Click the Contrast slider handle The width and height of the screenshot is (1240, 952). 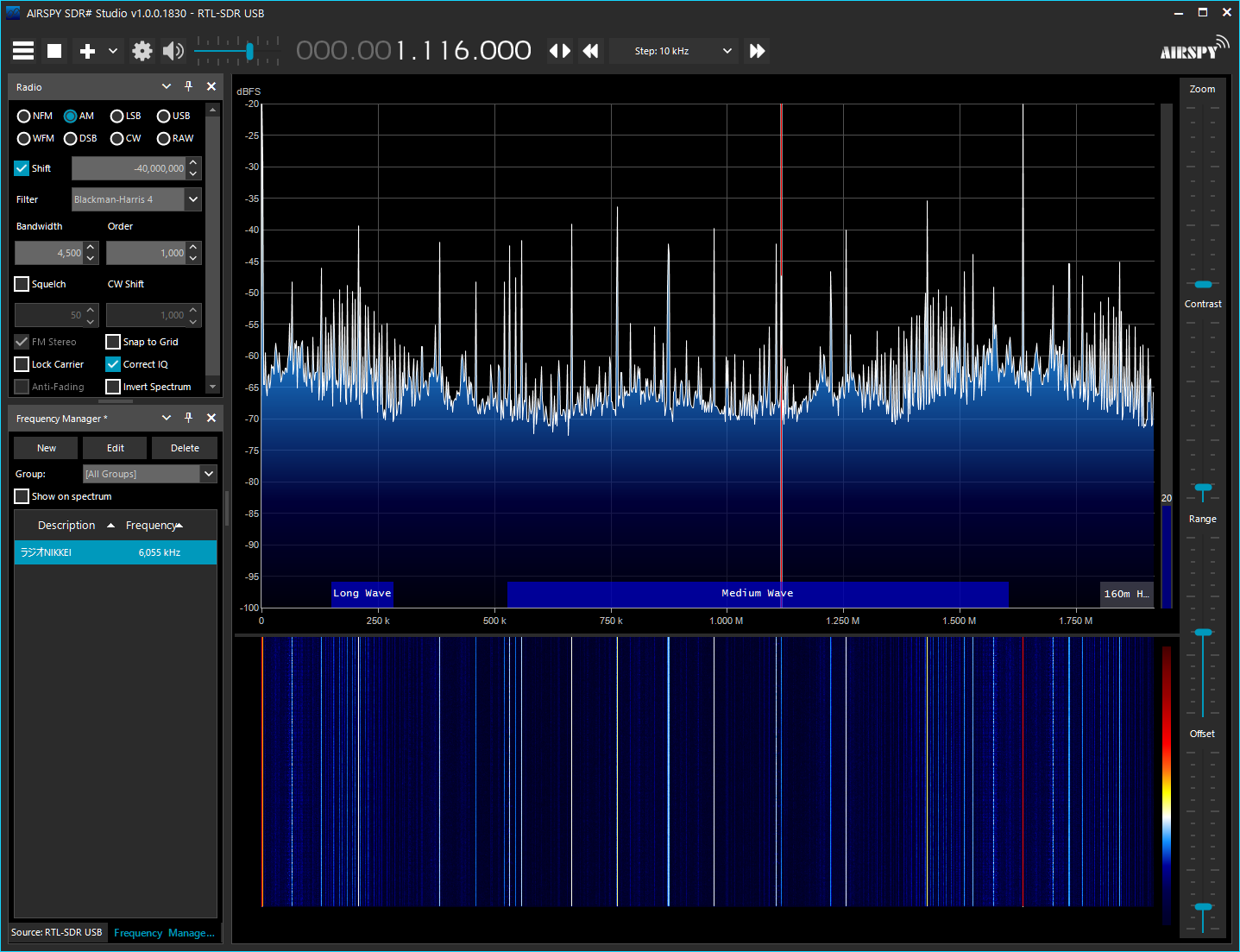click(x=1203, y=488)
